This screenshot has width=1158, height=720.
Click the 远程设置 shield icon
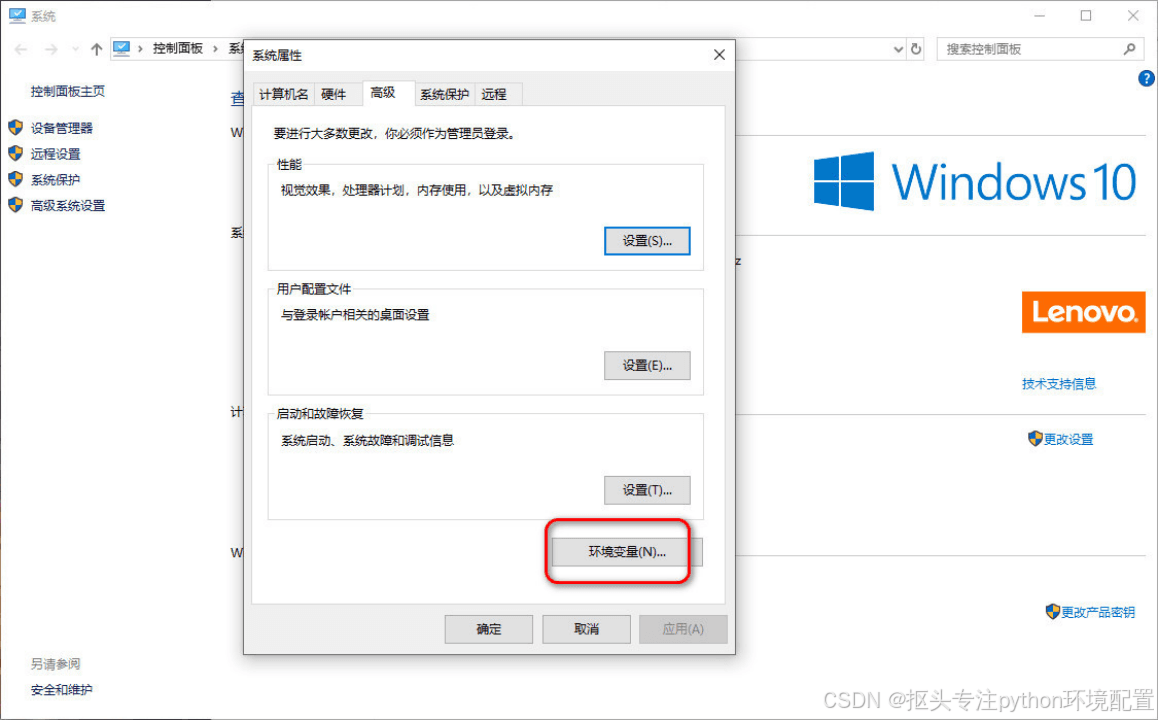click(16, 154)
